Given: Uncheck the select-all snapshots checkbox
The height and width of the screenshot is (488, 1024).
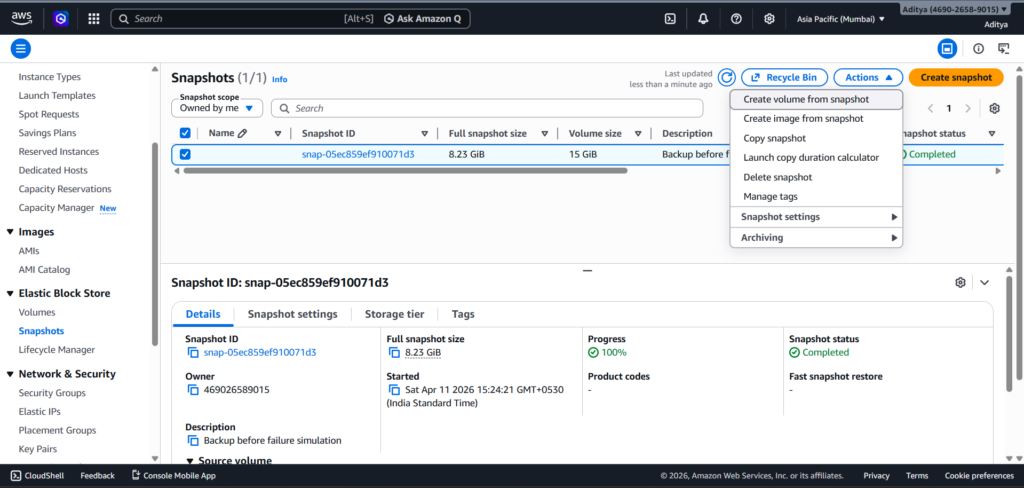Looking at the screenshot, I should pos(185,133).
